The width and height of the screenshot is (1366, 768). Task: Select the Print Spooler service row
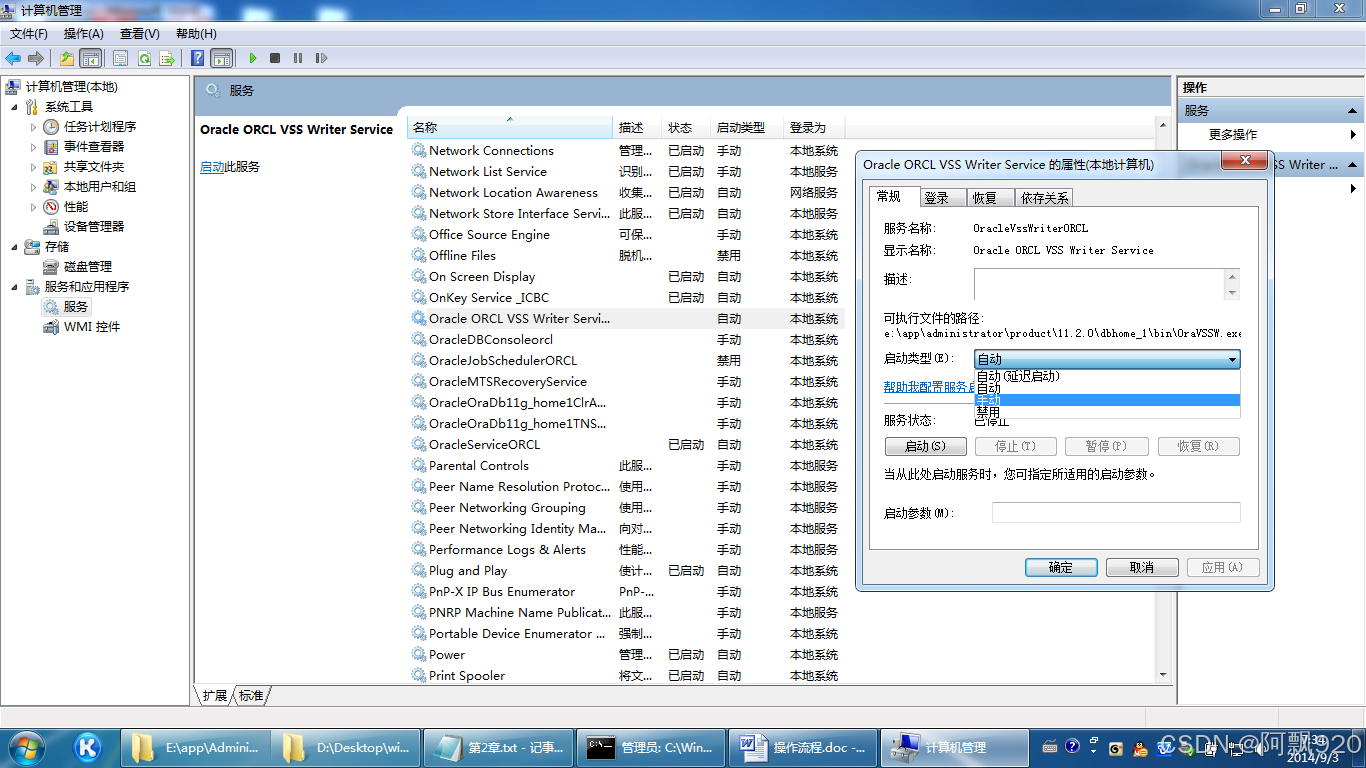click(624, 676)
